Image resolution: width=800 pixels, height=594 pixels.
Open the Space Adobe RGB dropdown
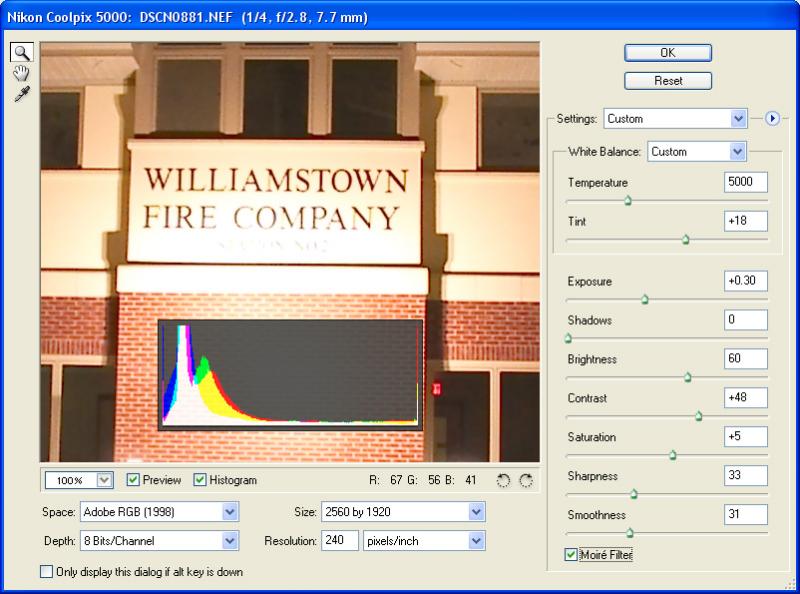click(x=159, y=512)
